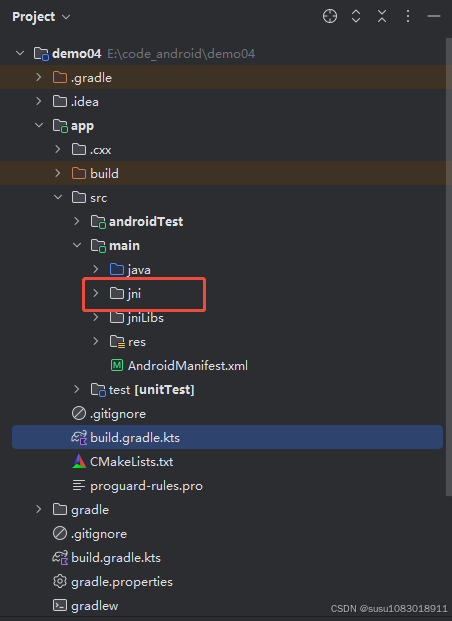452x621 pixels.
Task: Click the gradle.properties gear icon
Action: point(60,581)
